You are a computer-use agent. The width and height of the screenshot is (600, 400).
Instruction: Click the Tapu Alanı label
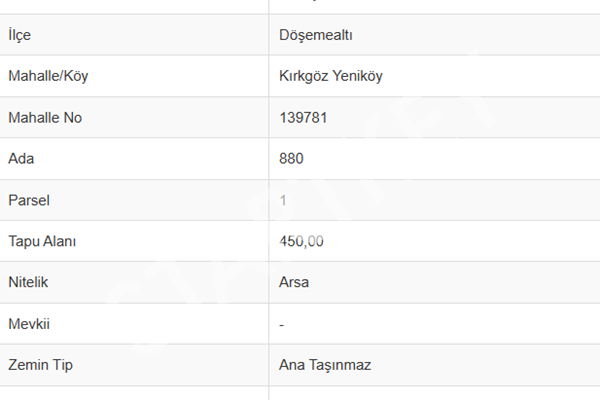coord(42,241)
